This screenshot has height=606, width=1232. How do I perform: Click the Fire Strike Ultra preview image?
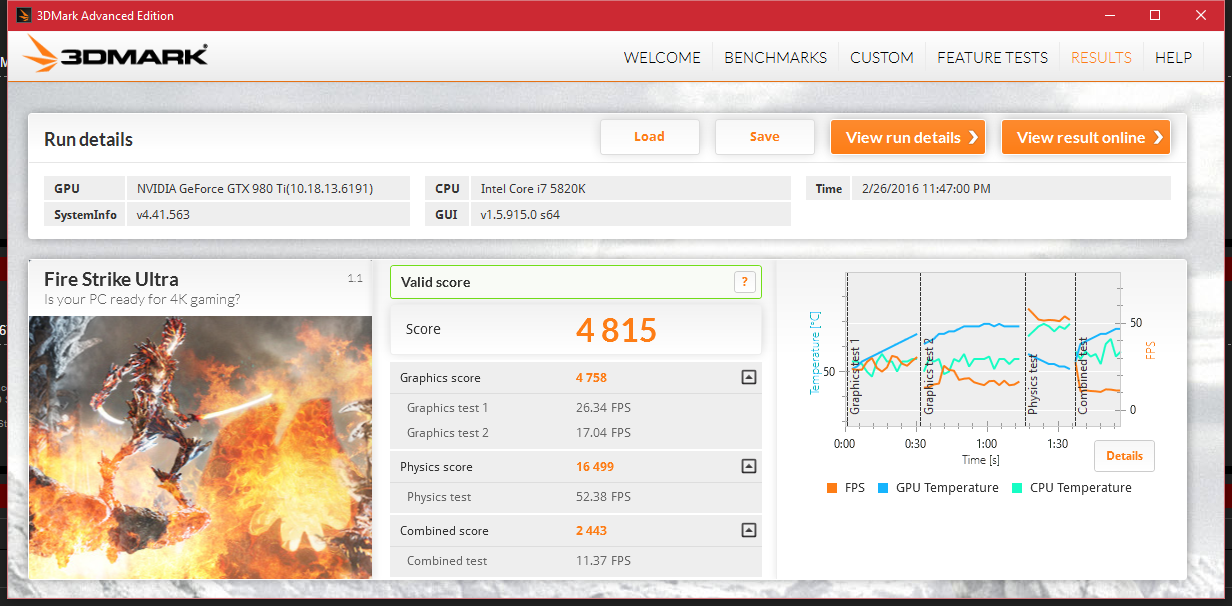pos(200,446)
